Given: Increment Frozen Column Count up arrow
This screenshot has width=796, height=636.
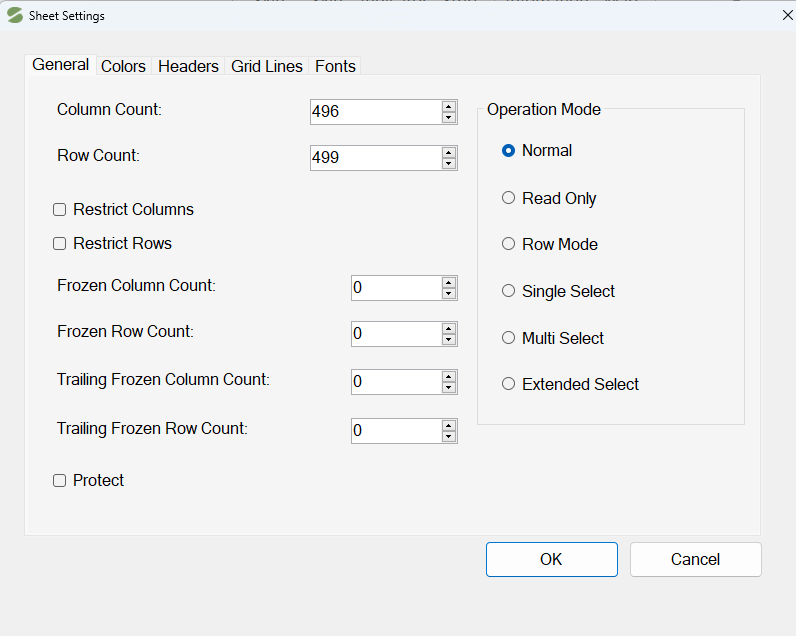Looking at the screenshot, I should pos(449,282).
